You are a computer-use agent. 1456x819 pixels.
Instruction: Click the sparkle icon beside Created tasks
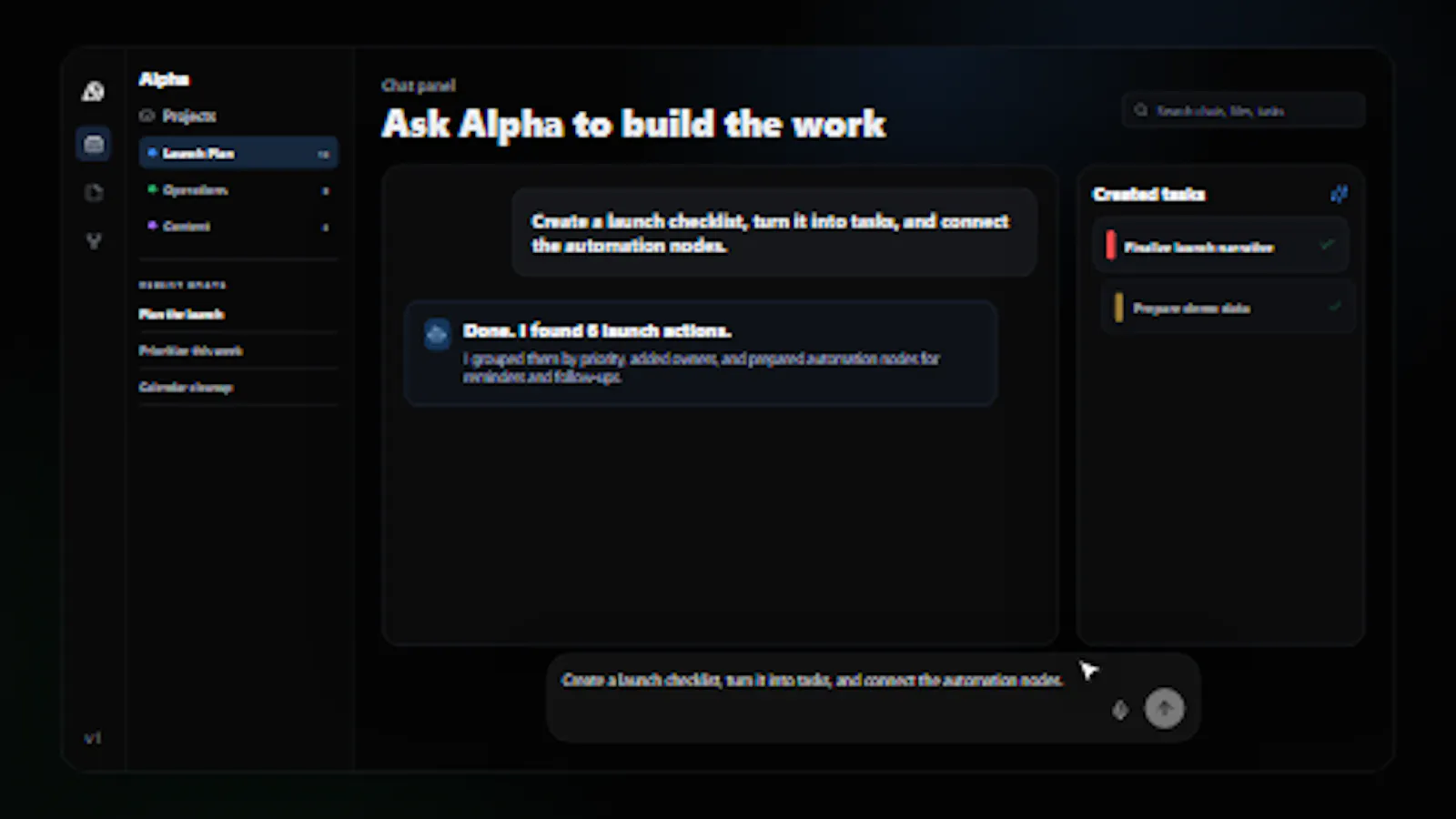1339,194
